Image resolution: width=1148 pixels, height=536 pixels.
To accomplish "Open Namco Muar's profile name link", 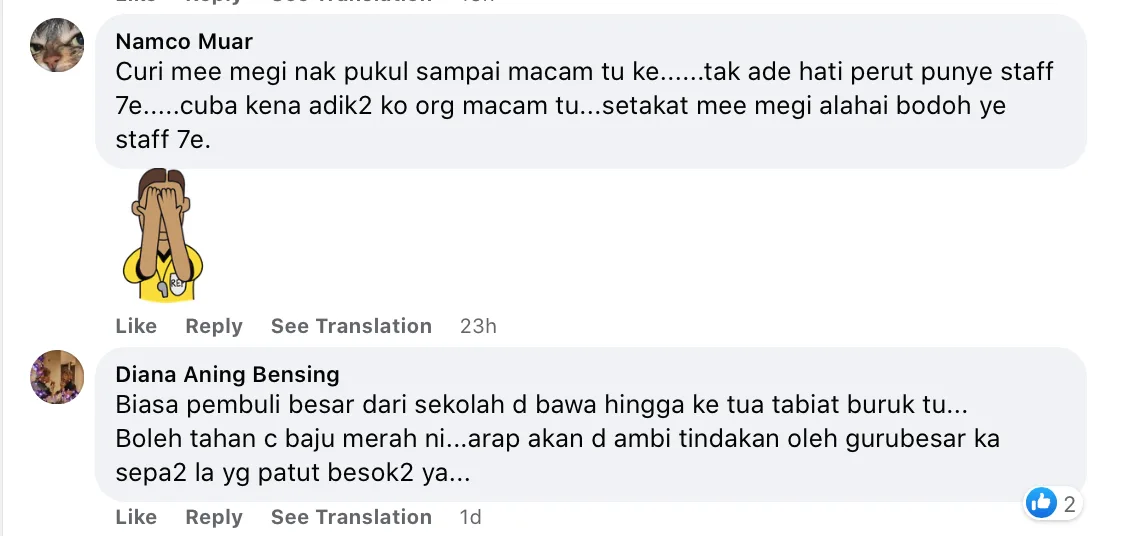I will click(184, 41).
